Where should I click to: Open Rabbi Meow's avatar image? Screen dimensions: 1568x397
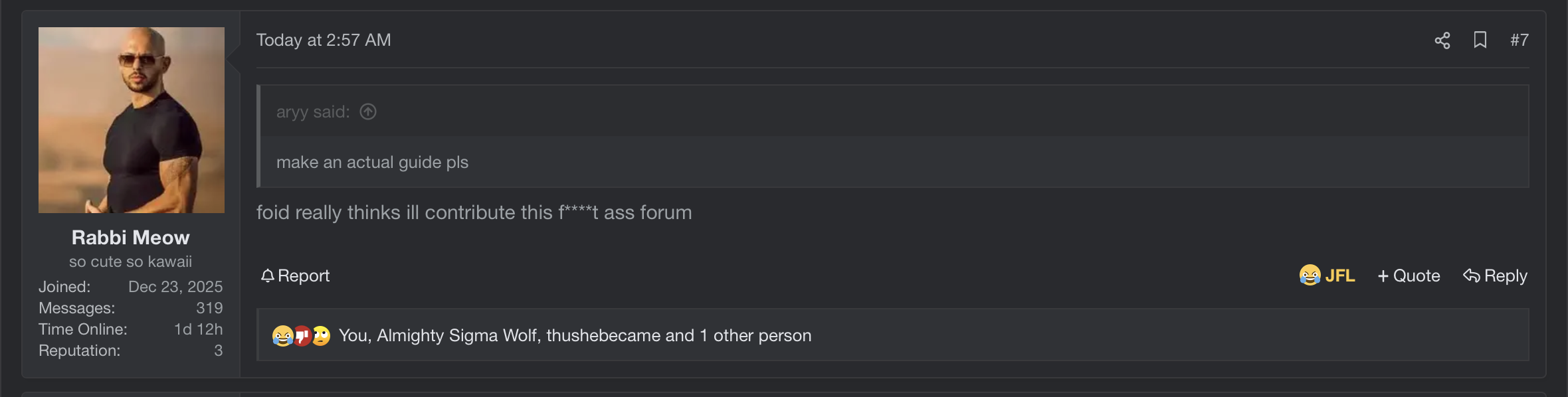(x=132, y=120)
